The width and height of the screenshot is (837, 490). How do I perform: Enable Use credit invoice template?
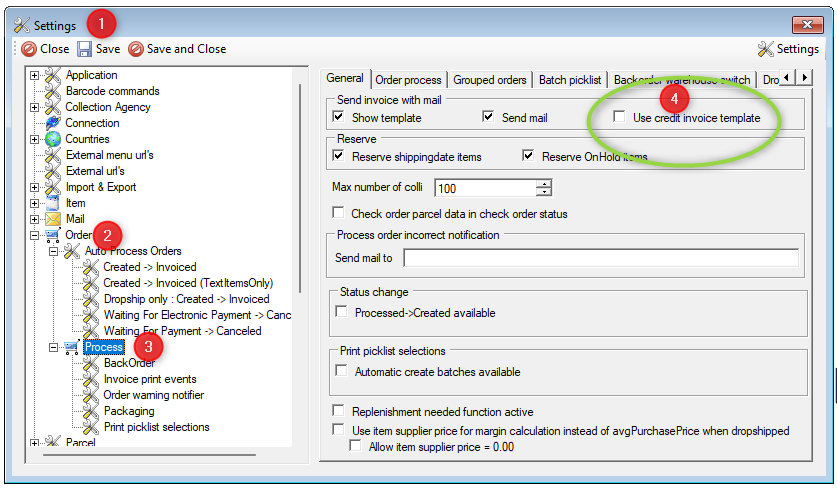click(x=619, y=116)
